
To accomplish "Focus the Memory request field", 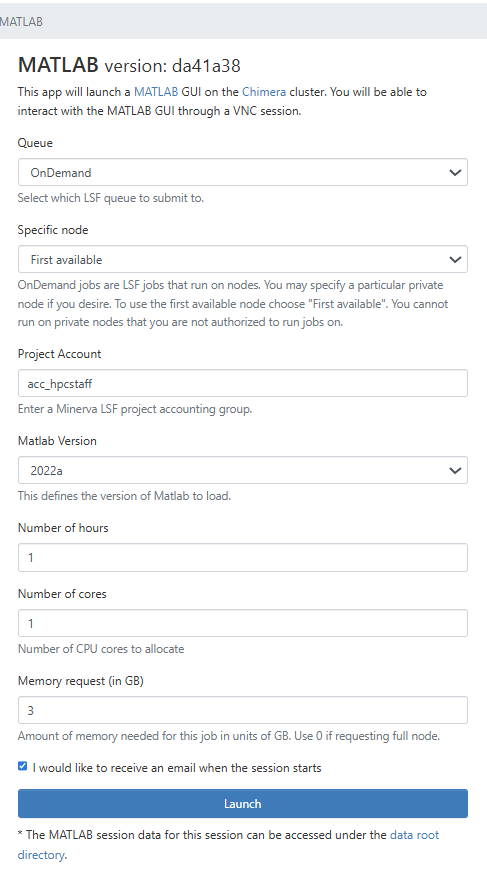I will click(x=243, y=710).
